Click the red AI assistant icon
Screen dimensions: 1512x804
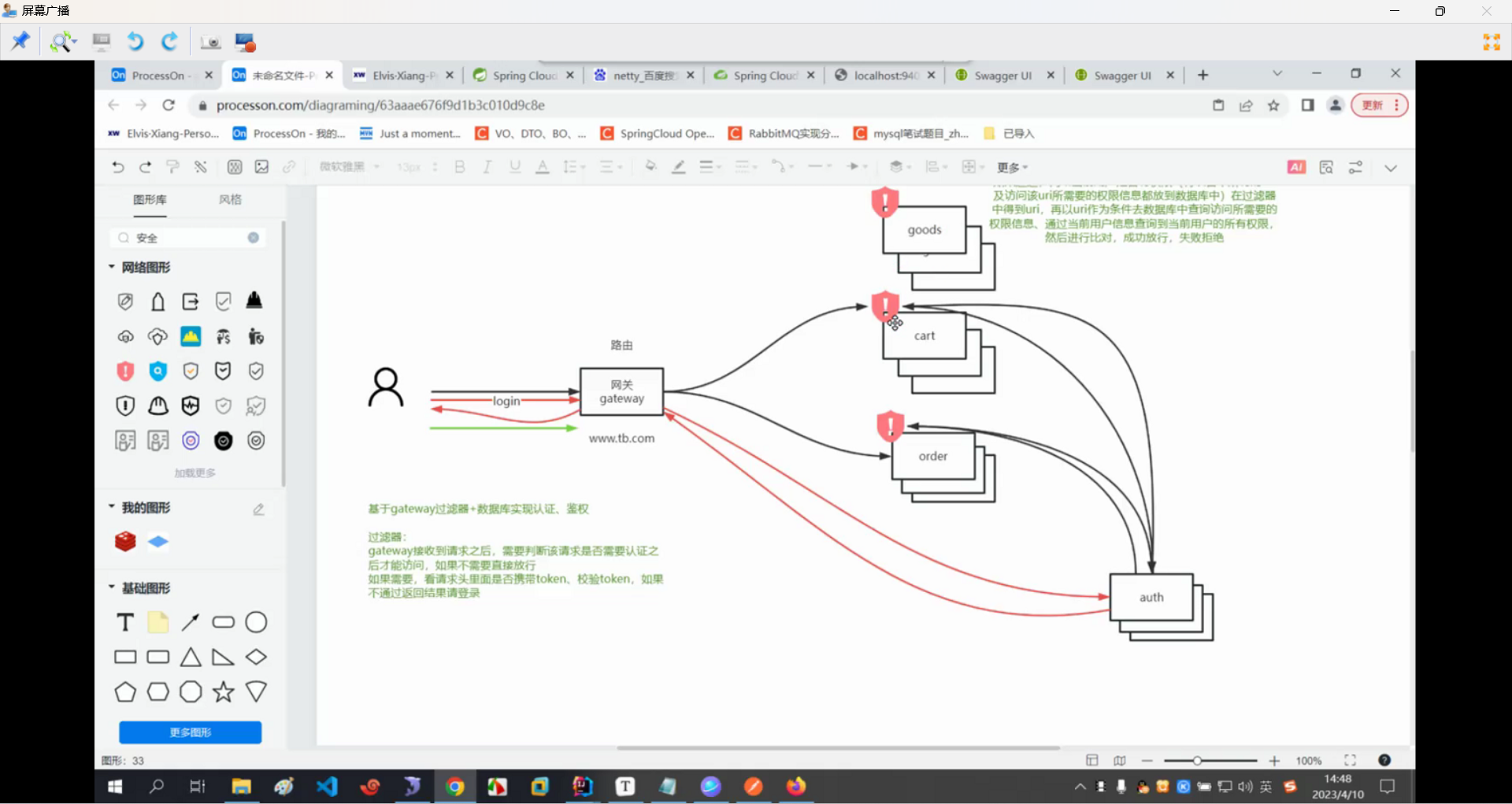1296,167
